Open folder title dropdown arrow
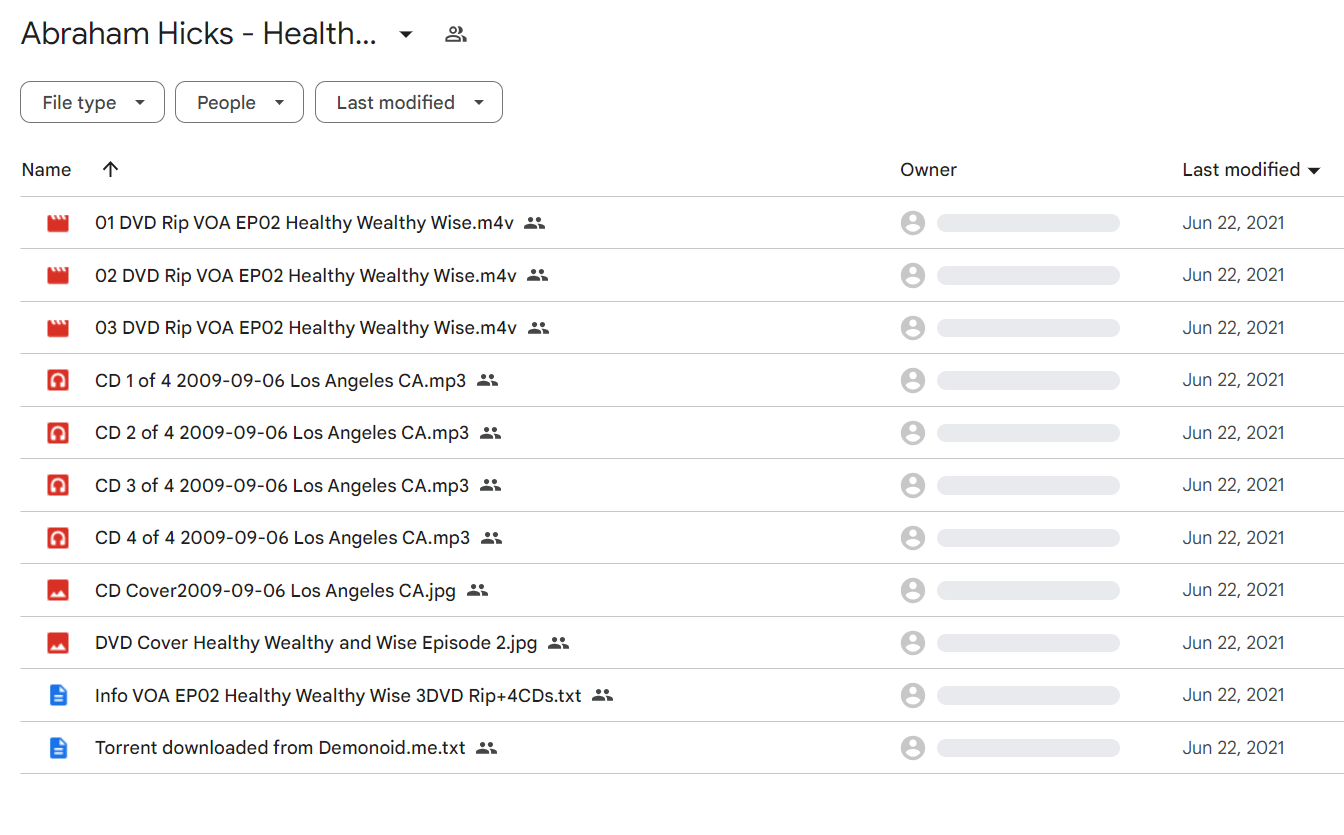The height and width of the screenshot is (835, 1344). click(406, 34)
